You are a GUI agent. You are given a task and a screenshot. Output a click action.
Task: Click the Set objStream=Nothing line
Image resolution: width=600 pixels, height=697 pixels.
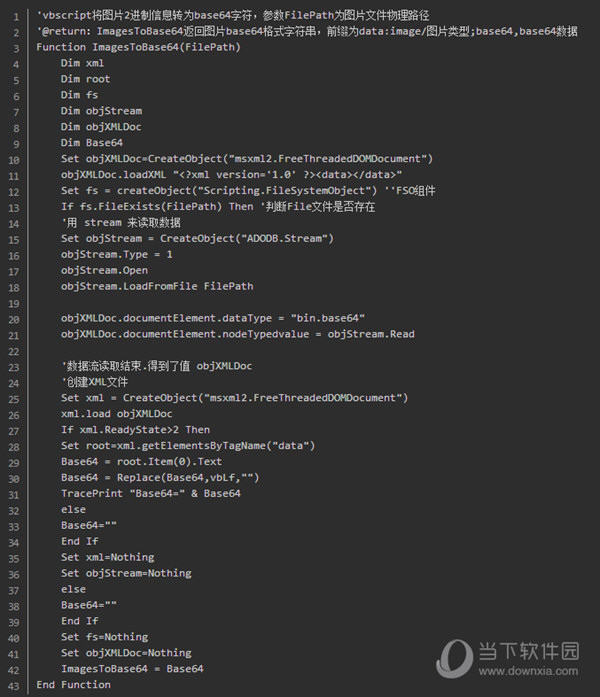[x=126, y=573]
